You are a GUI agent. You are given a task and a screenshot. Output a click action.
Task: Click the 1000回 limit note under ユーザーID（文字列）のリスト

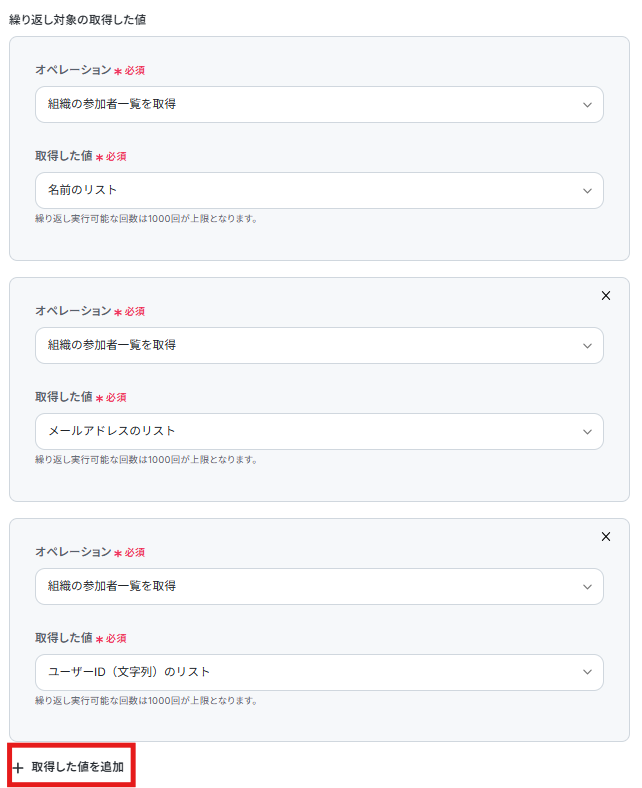point(146,701)
